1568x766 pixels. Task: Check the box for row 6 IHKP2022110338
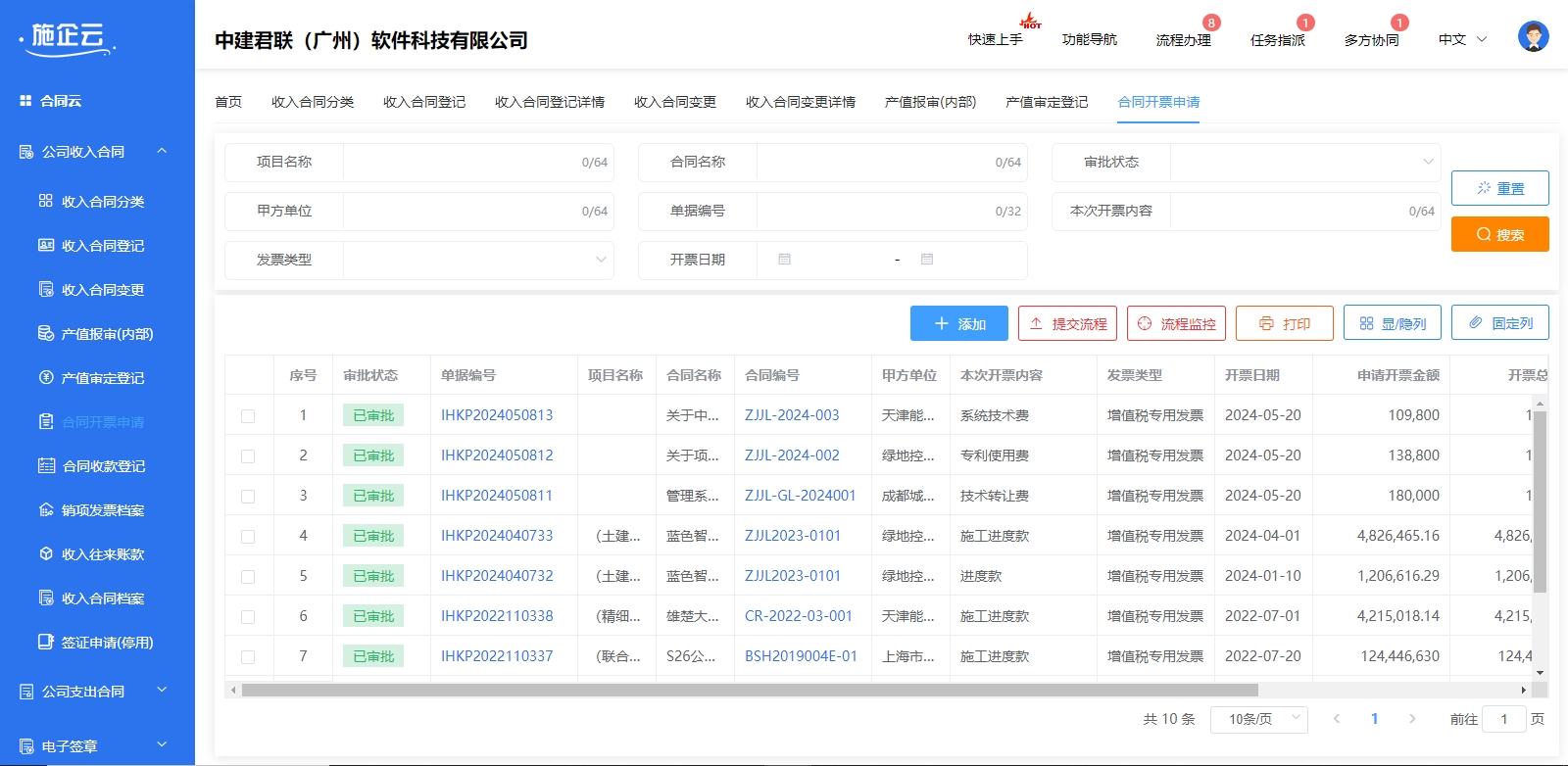(x=248, y=617)
